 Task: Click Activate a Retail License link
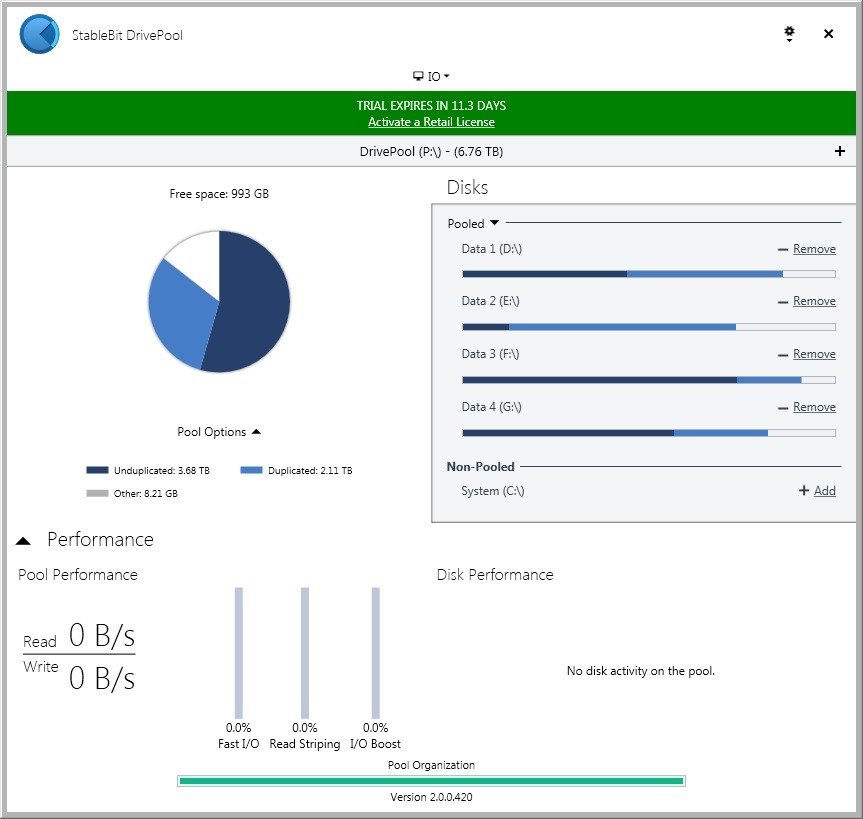point(431,122)
